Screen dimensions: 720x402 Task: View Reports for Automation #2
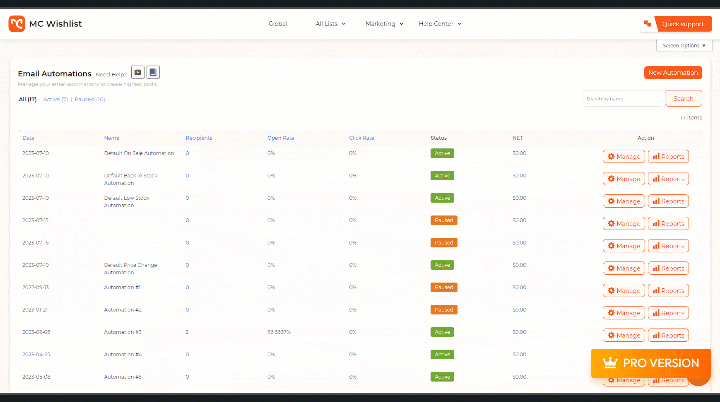668,313
